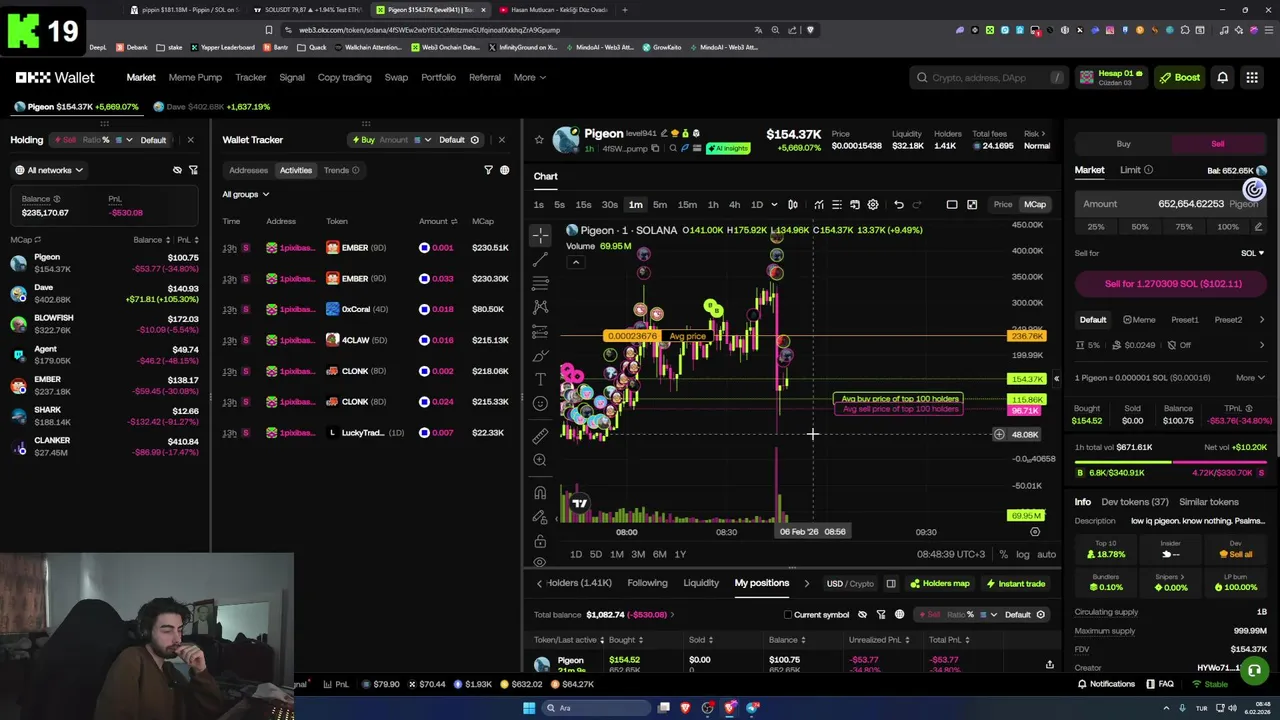Viewport: 1280px width, 720px height.
Task: Open the apps grid menu in the header
Action: [x=1252, y=77]
